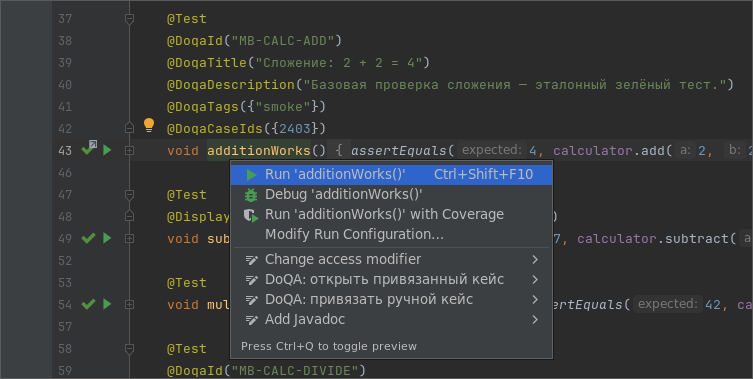The height and width of the screenshot is (379, 753).
Task: Open submenu arrow for DoQA: привязать ручной кейс
Action: [x=535, y=300]
